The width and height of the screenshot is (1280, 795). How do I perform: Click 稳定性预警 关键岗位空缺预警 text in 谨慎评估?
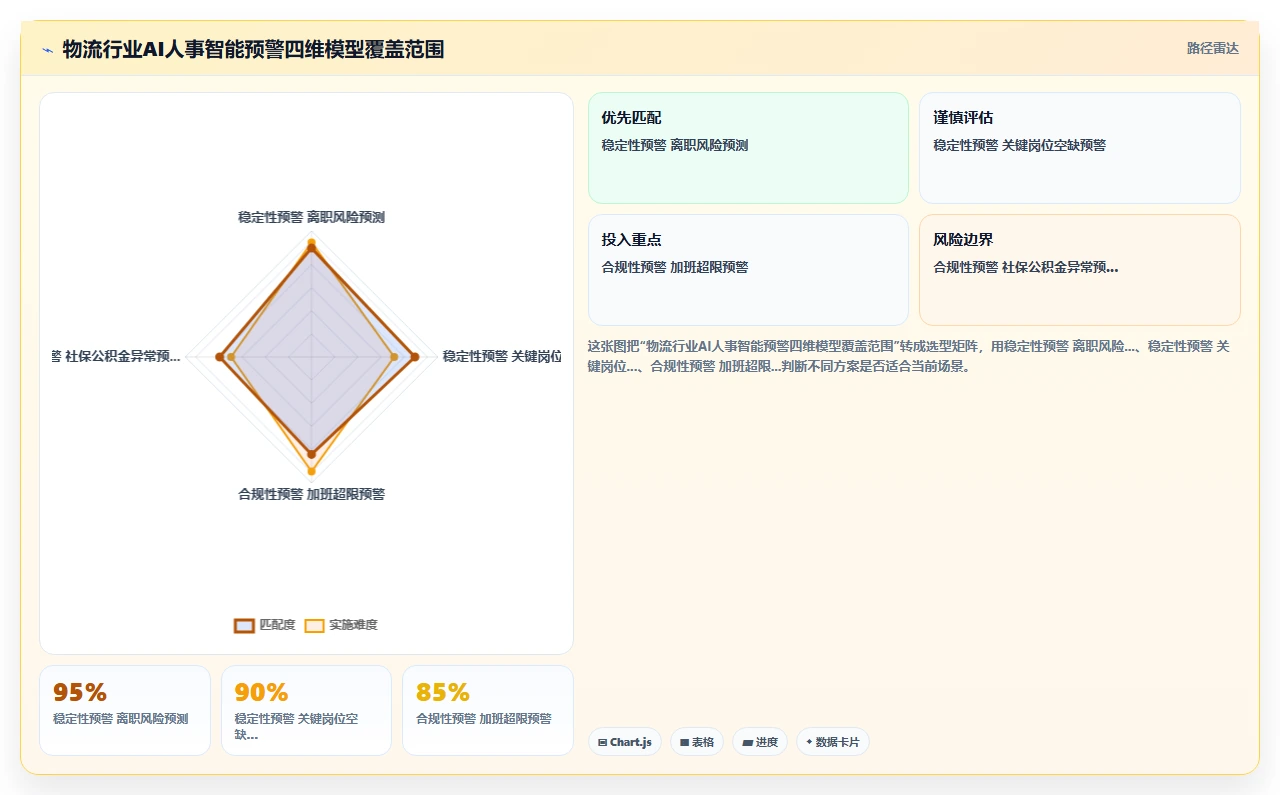point(1019,145)
